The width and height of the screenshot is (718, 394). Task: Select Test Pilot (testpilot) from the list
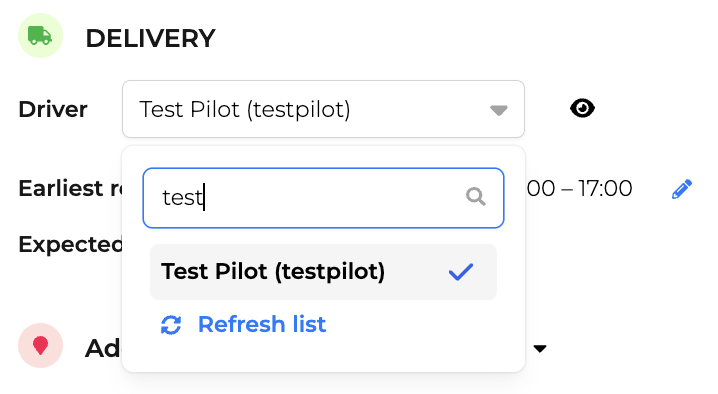click(323, 272)
